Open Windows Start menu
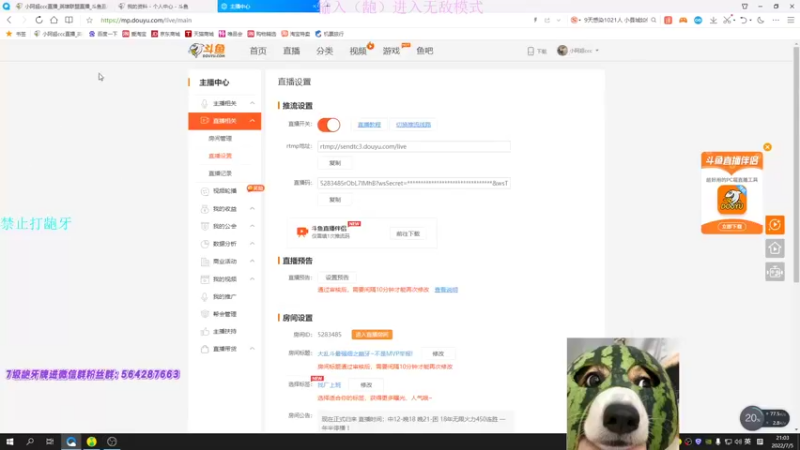Screen dimensions: 800x450 [x=9, y=441]
